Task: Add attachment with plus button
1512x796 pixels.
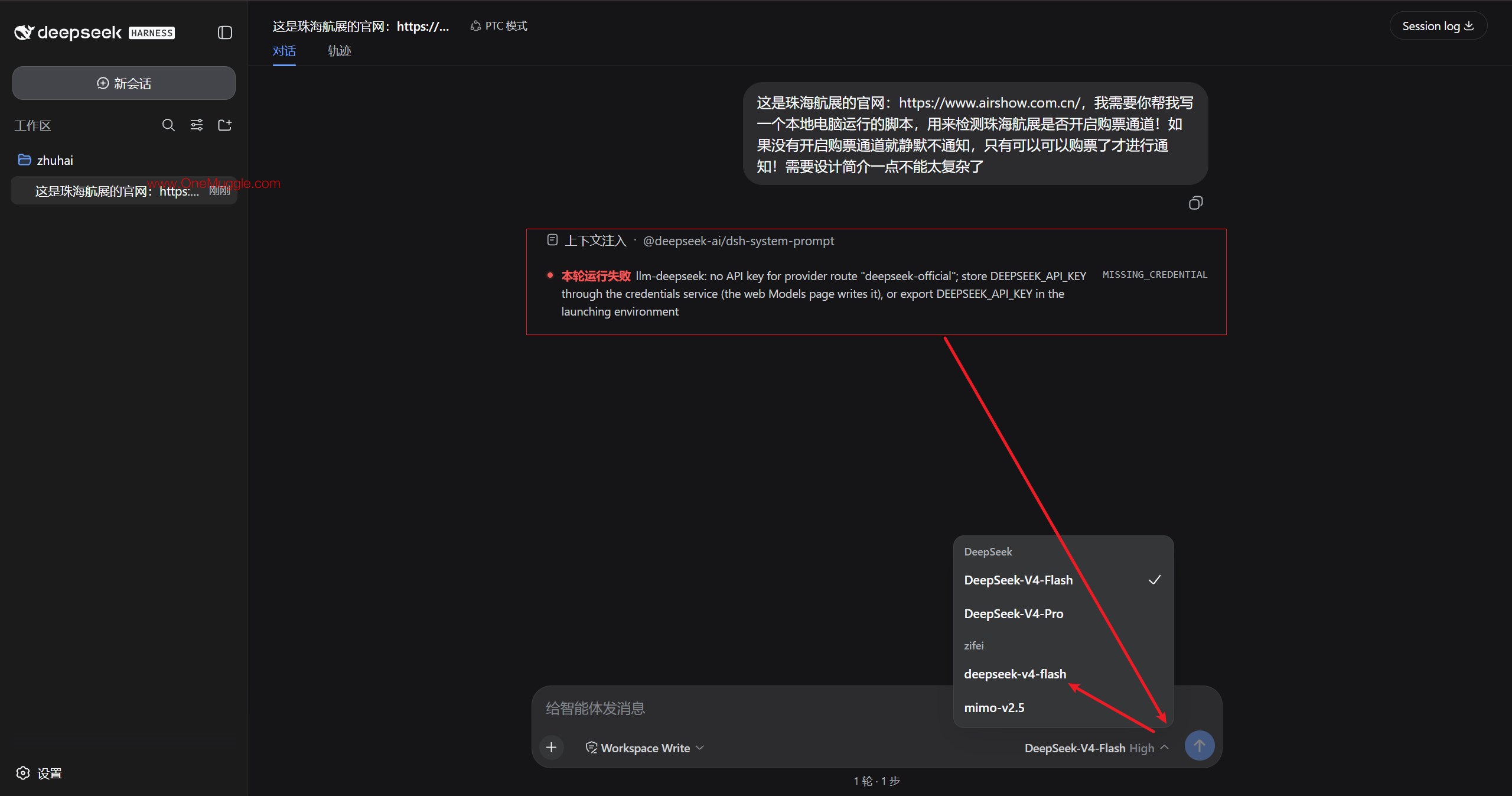Action: coord(551,748)
